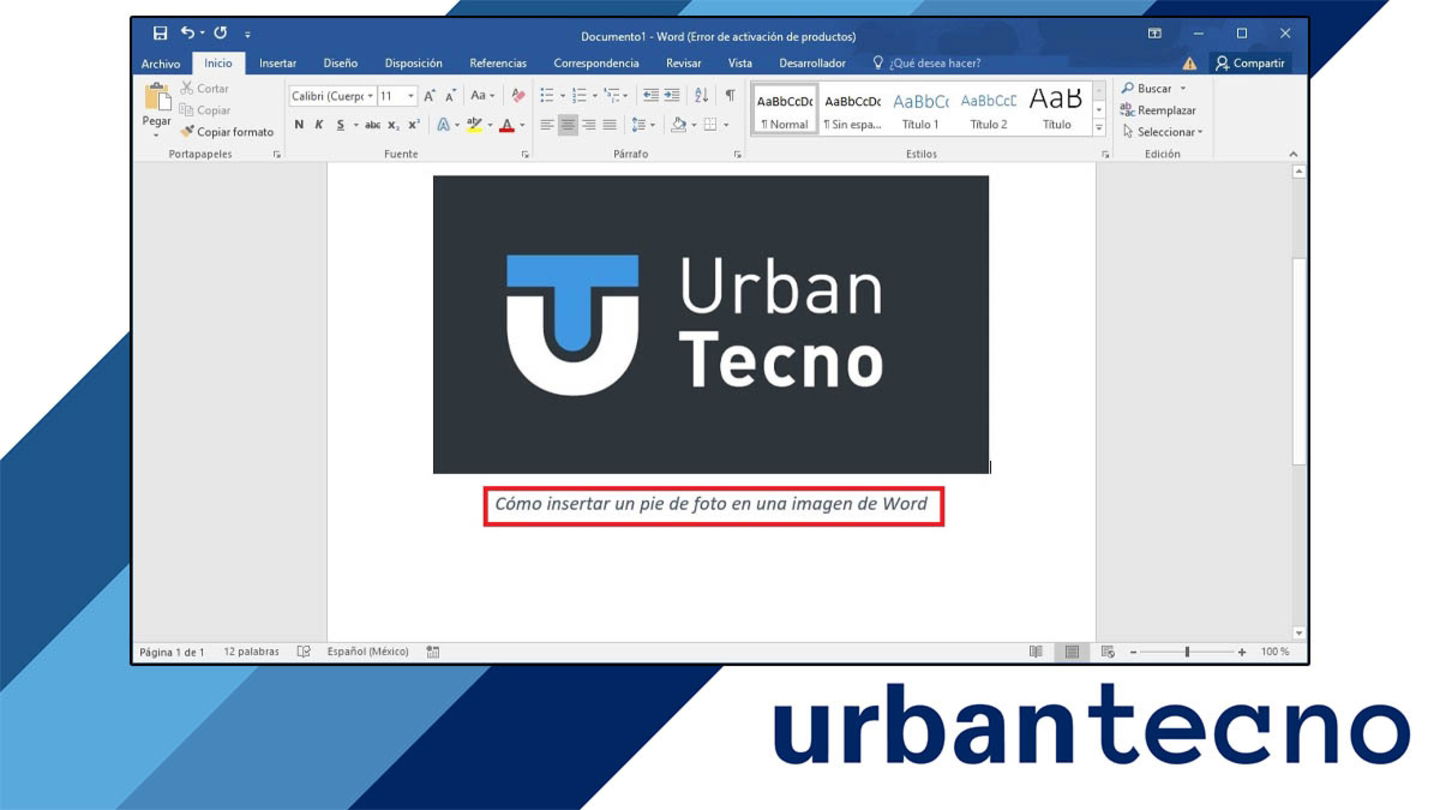Viewport: 1440px width, 810px height.
Task: Click the Cortar cut command
Action: [205, 89]
